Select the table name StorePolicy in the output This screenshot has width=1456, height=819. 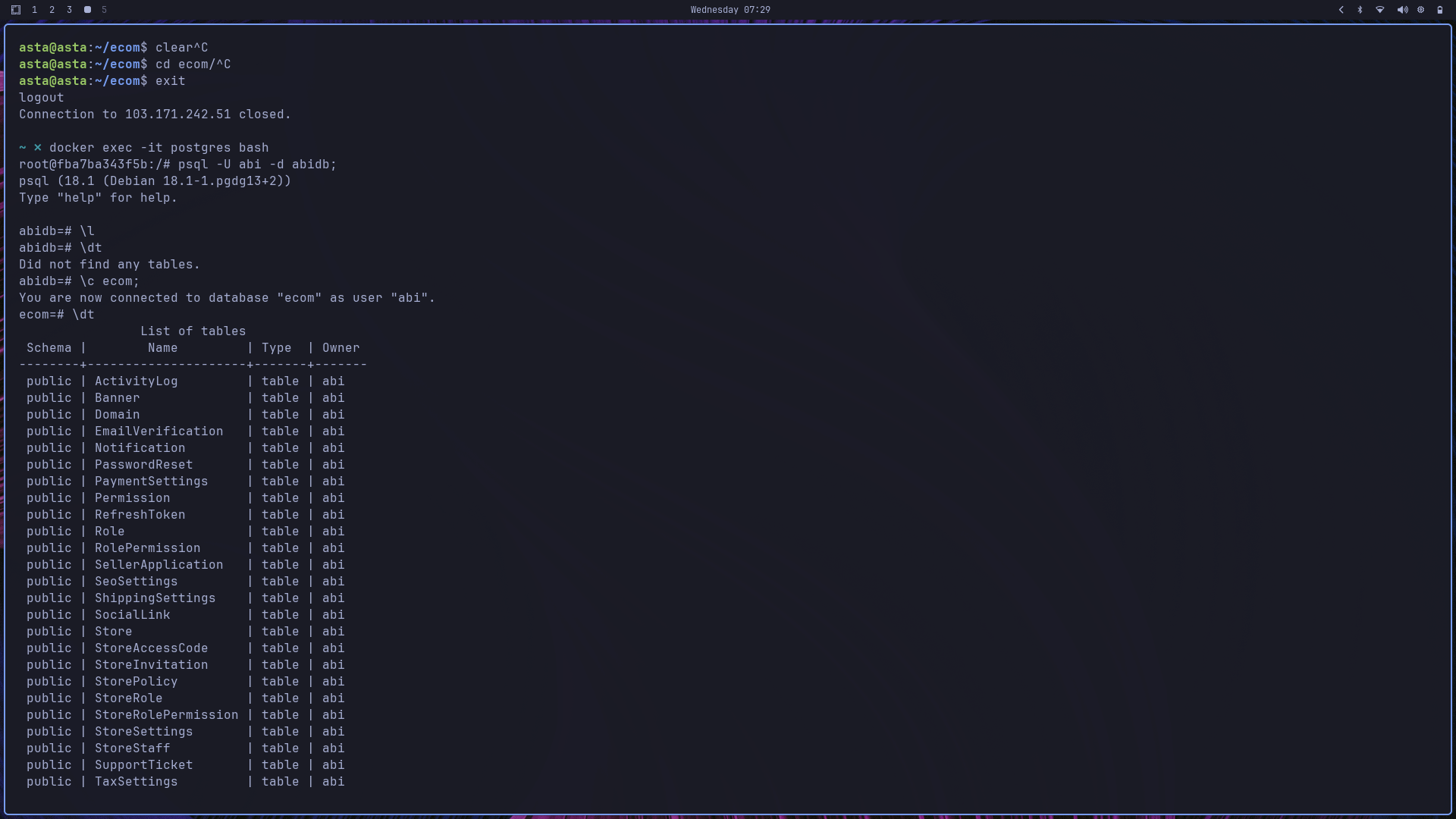pyautogui.click(x=136, y=681)
